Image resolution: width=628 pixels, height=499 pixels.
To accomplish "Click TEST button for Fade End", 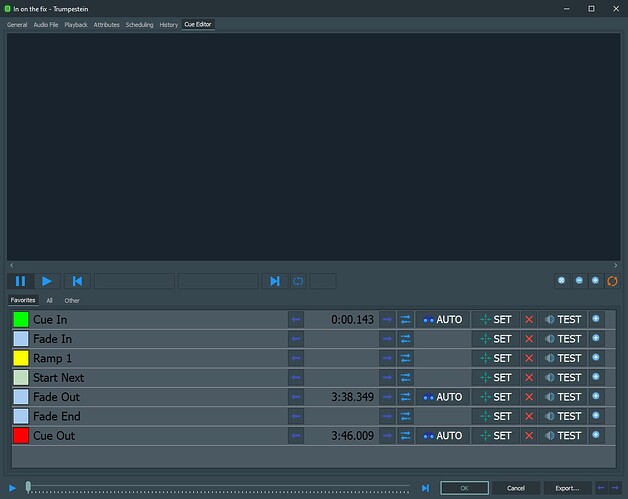I will point(563,416).
